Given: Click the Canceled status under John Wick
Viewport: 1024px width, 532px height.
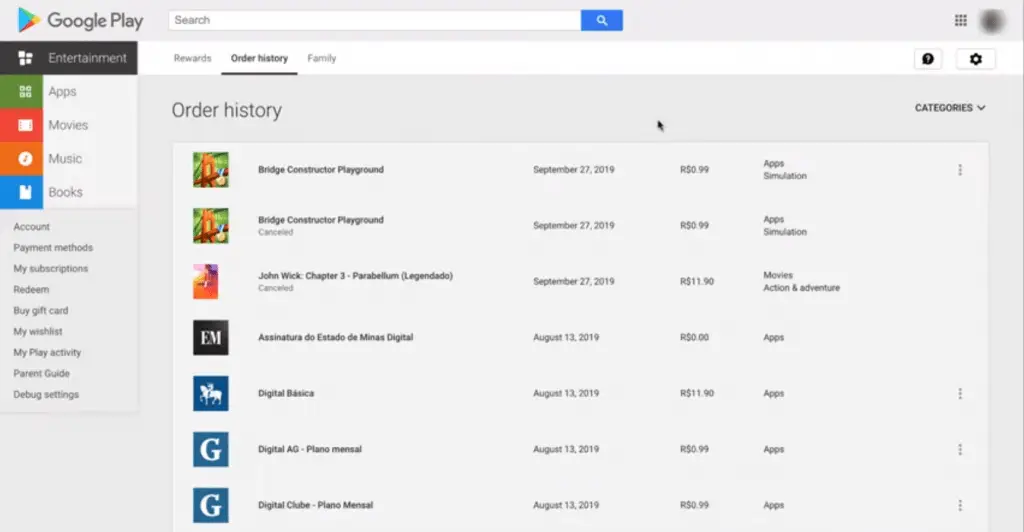Looking at the screenshot, I should pos(276,288).
